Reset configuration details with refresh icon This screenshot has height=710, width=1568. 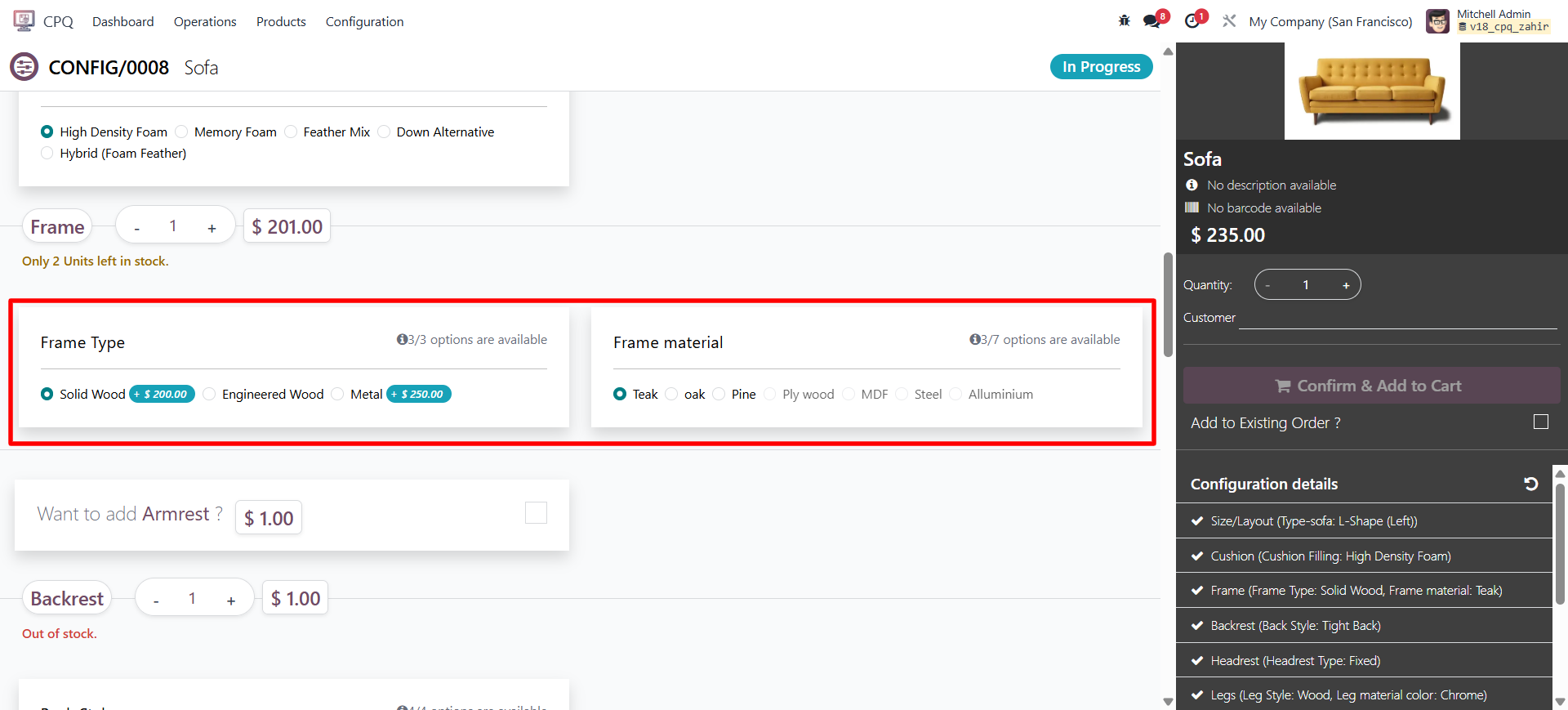1530,484
